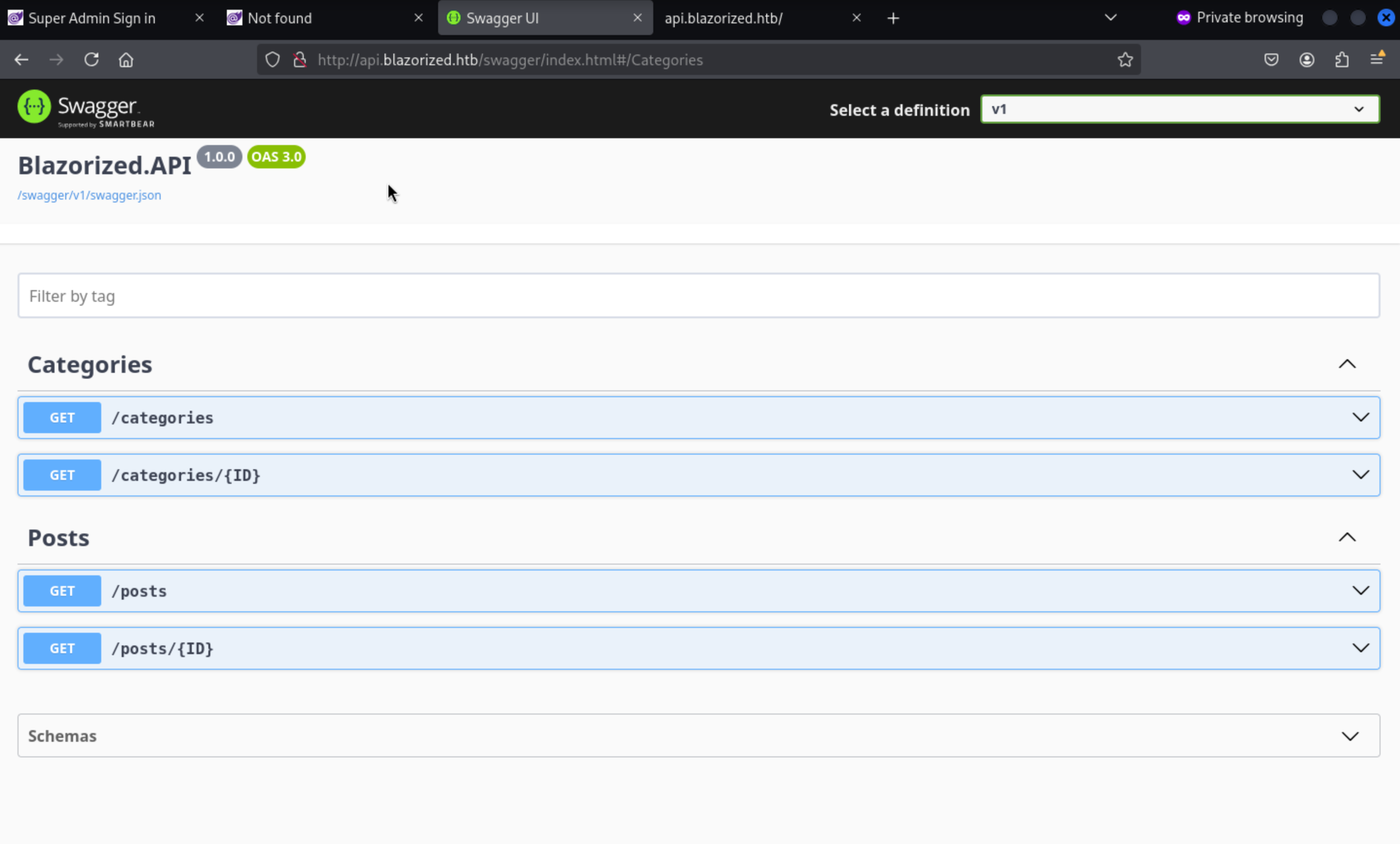1400x844 pixels.
Task: Click the forward navigation arrow
Action: point(56,60)
